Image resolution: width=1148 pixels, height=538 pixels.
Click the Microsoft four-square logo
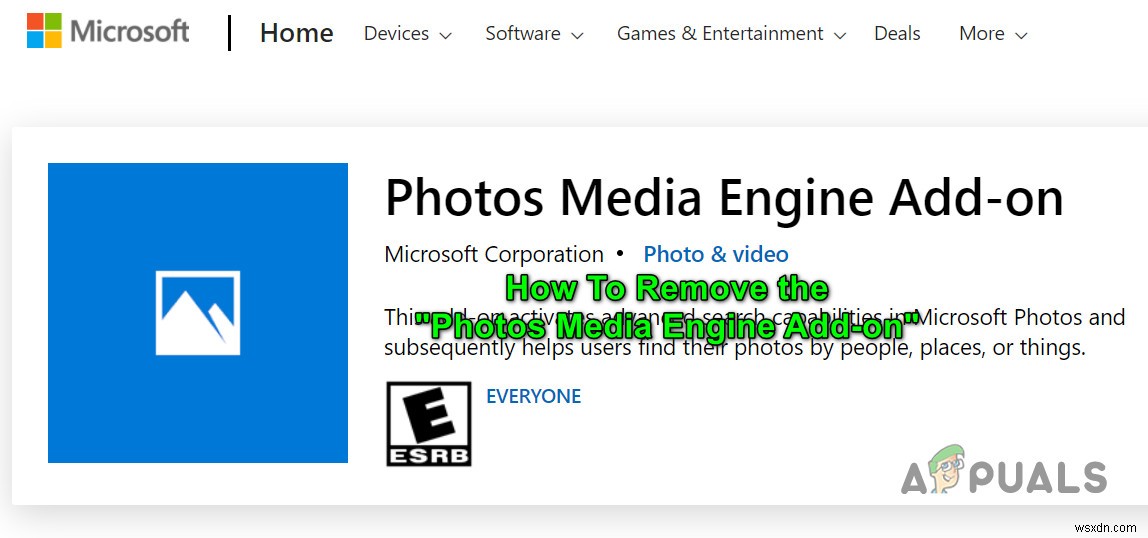pos(44,31)
